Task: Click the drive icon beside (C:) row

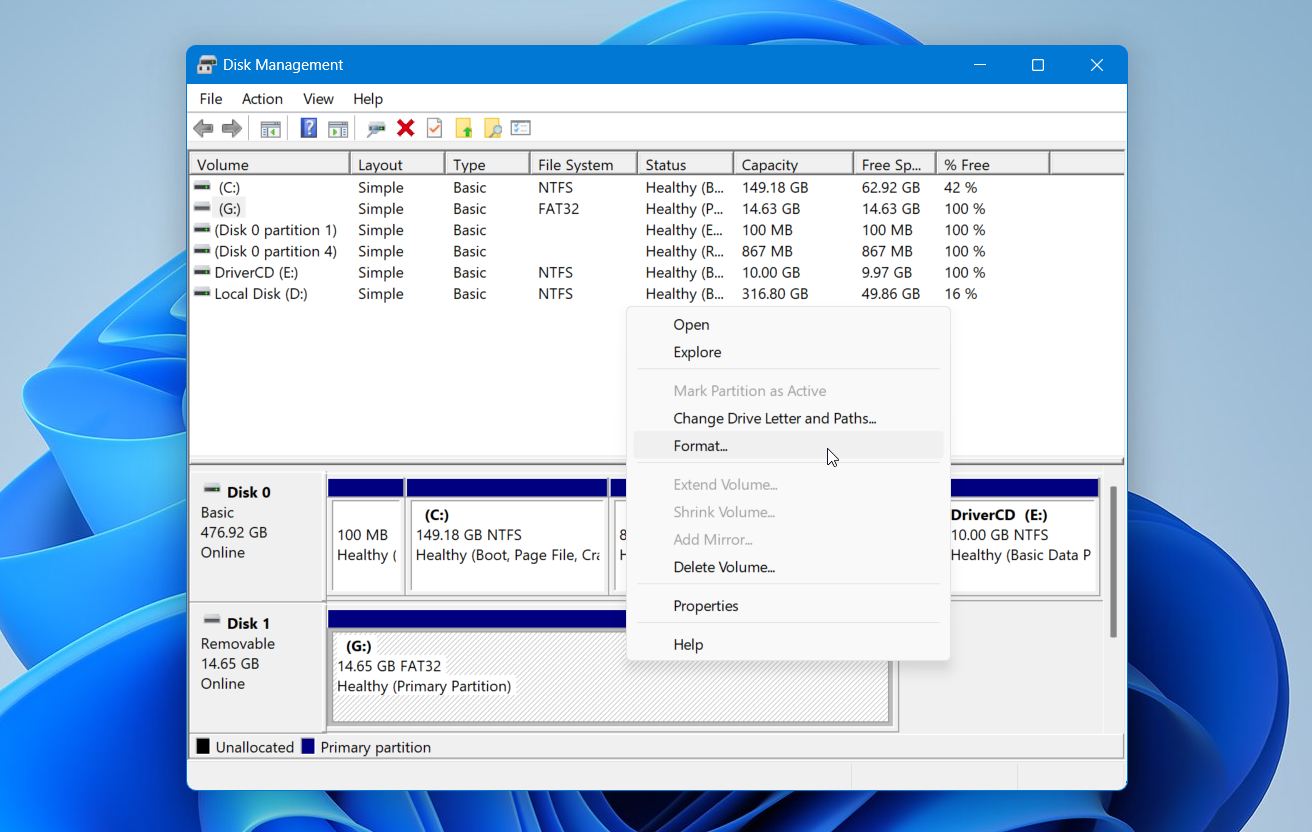Action: (202, 187)
